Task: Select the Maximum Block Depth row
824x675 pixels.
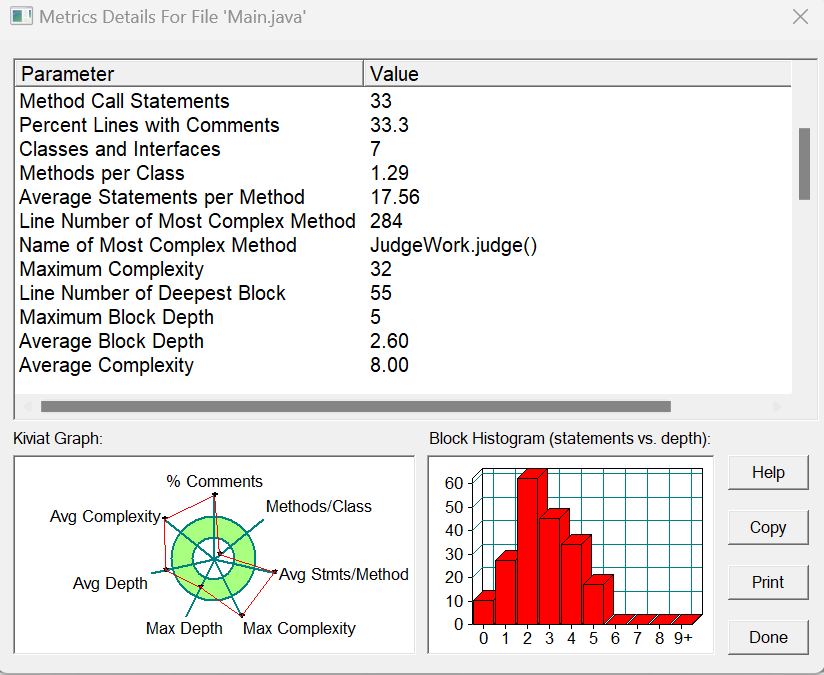Action: click(403, 317)
